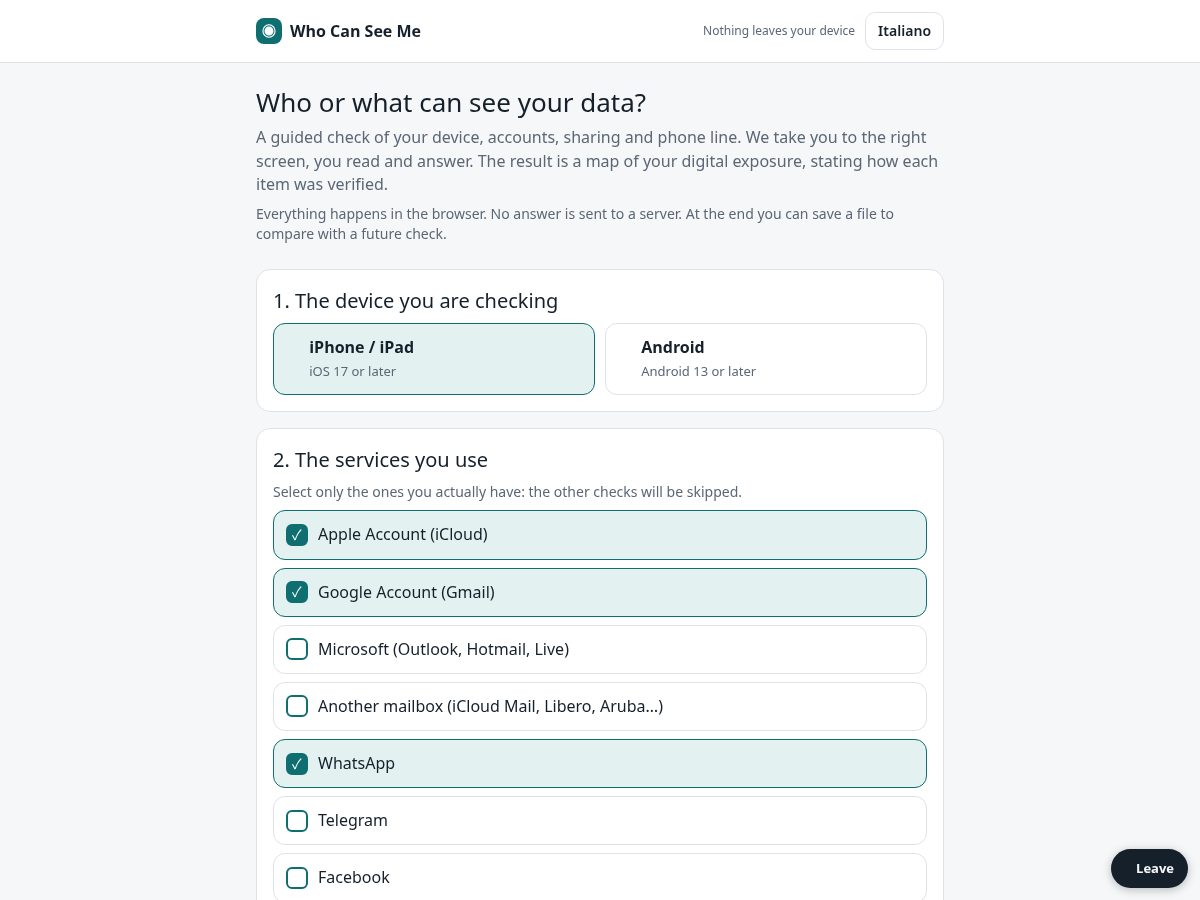Viewport: 1200px width, 900px height.
Task: Select Android device option
Action: click(x=766, y=359)
